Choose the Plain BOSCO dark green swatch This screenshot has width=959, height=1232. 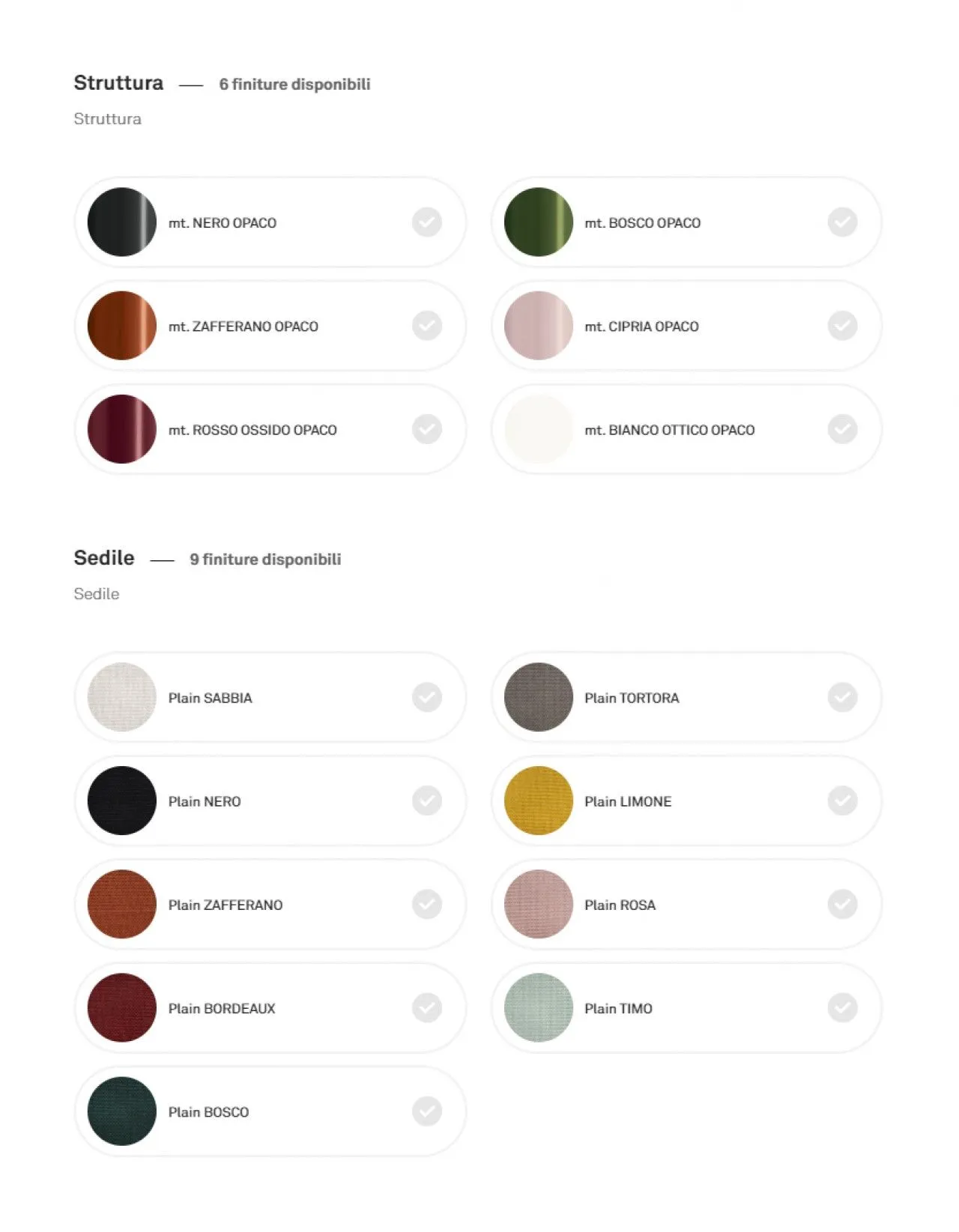(122, 1111)
